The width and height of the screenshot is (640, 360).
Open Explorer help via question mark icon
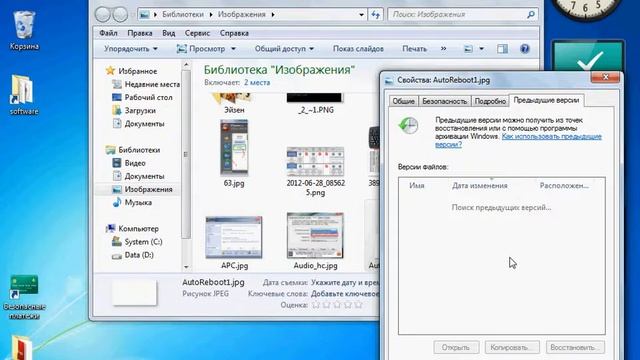click(x=524, y=49)
